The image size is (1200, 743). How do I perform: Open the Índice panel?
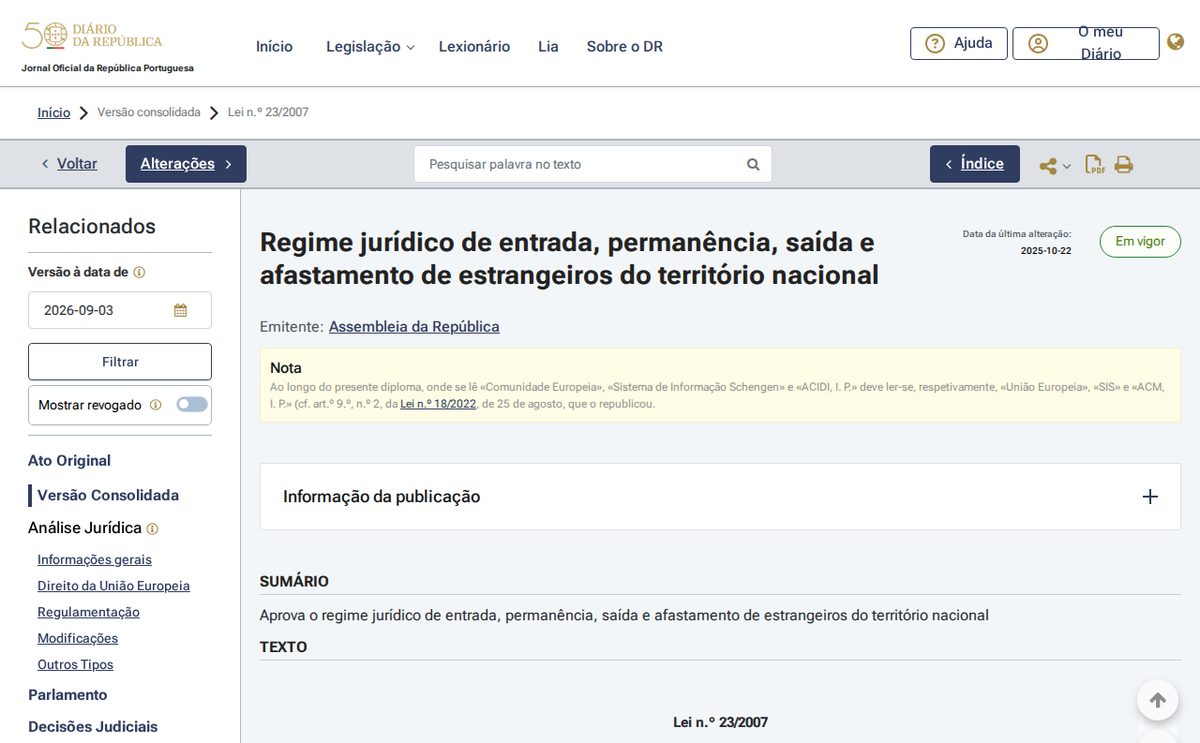tap(975, 164)
